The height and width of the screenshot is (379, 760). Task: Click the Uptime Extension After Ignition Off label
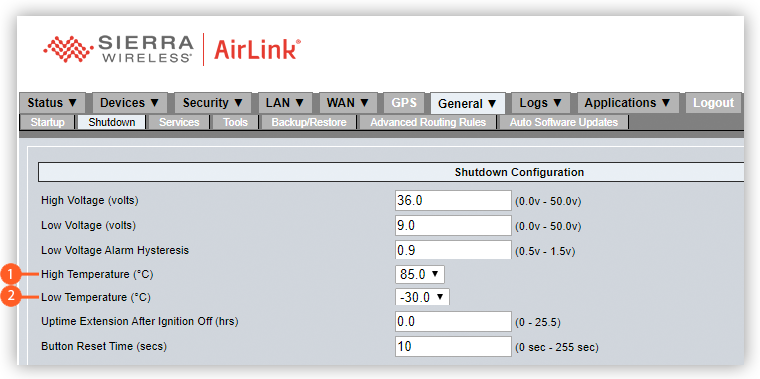tap(140, 321)
